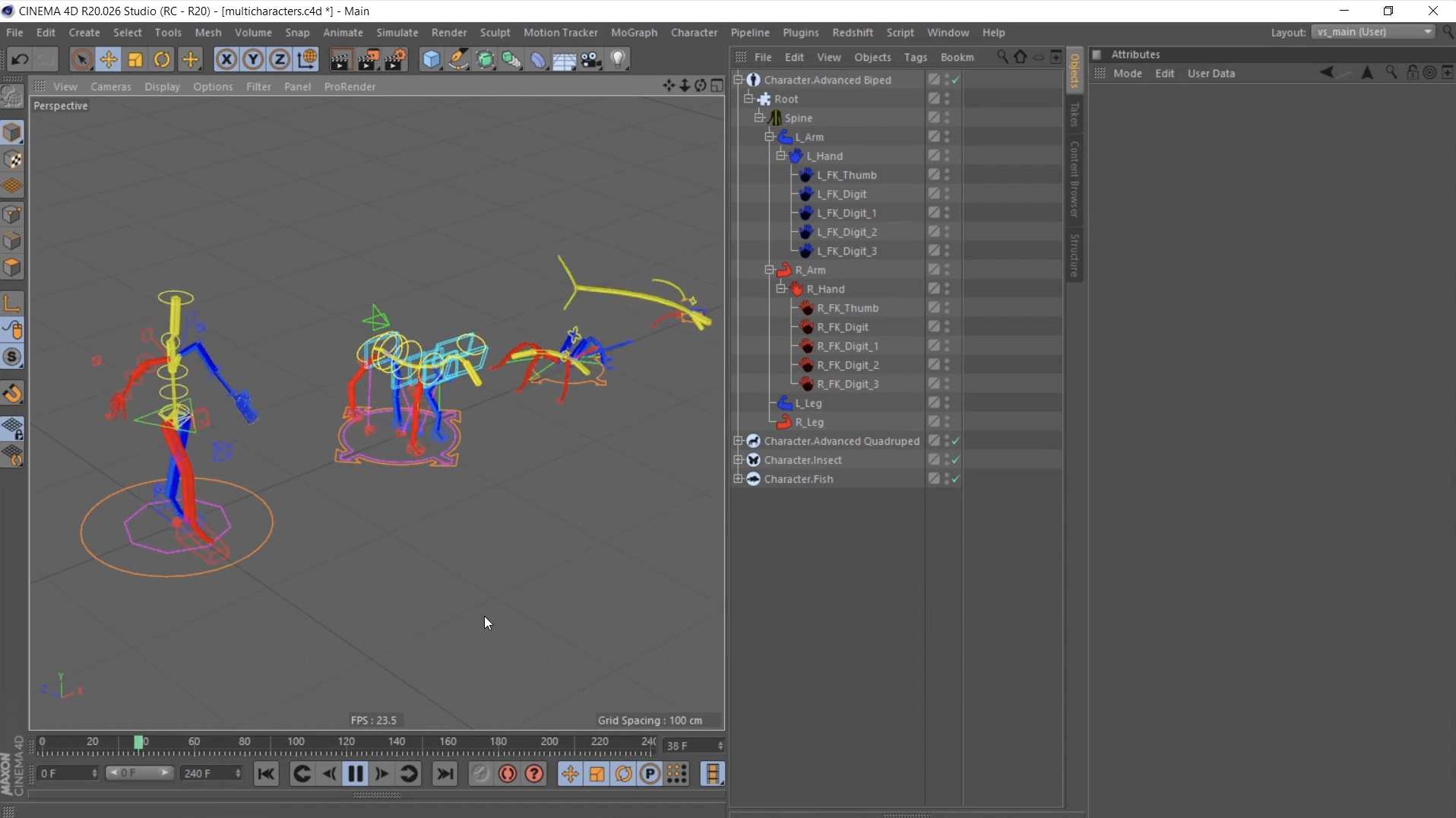
Task: Select the Scale tool
Action: pyautogui.click(x=135, y=59)
